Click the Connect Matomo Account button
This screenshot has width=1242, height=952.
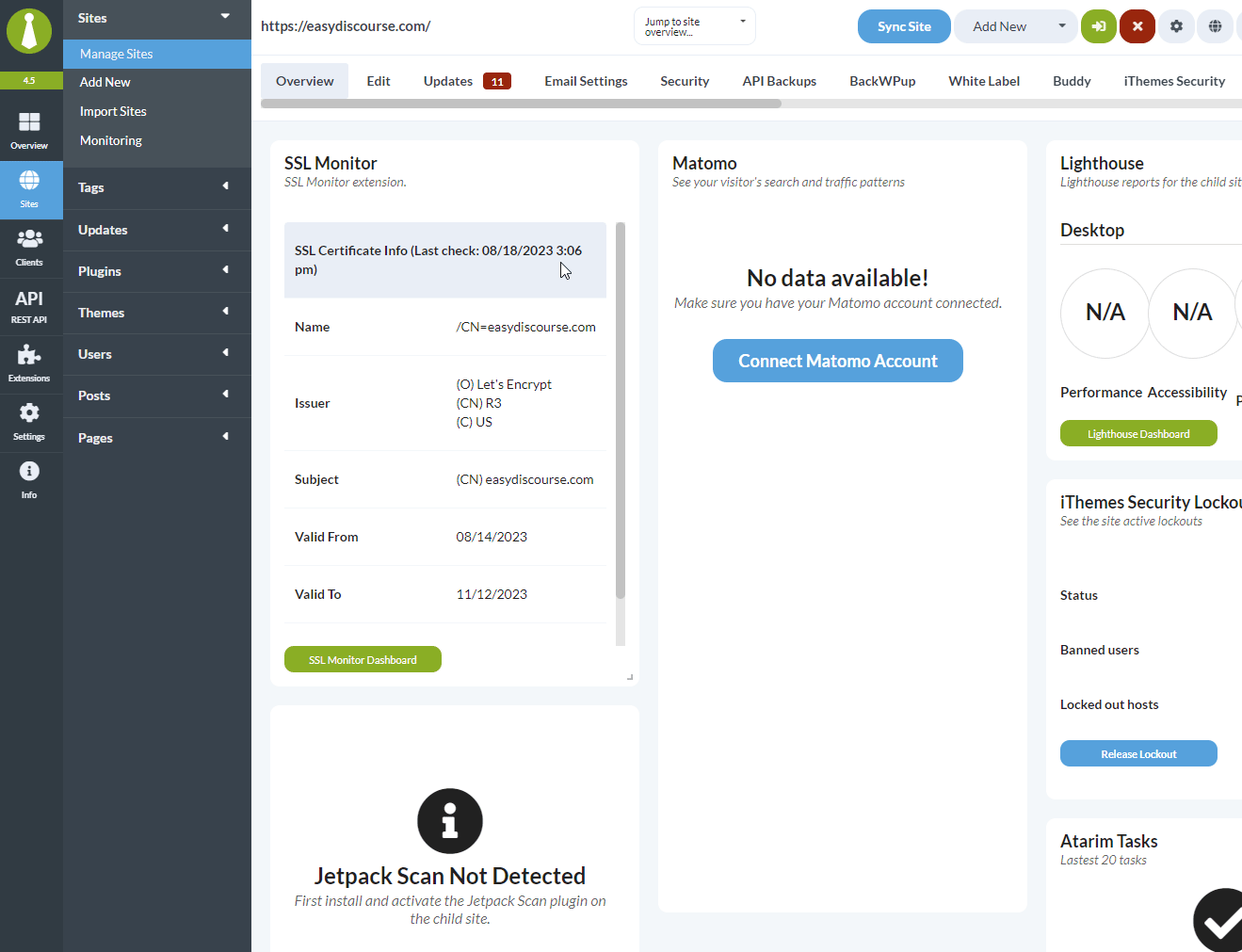tap(838, 361)
